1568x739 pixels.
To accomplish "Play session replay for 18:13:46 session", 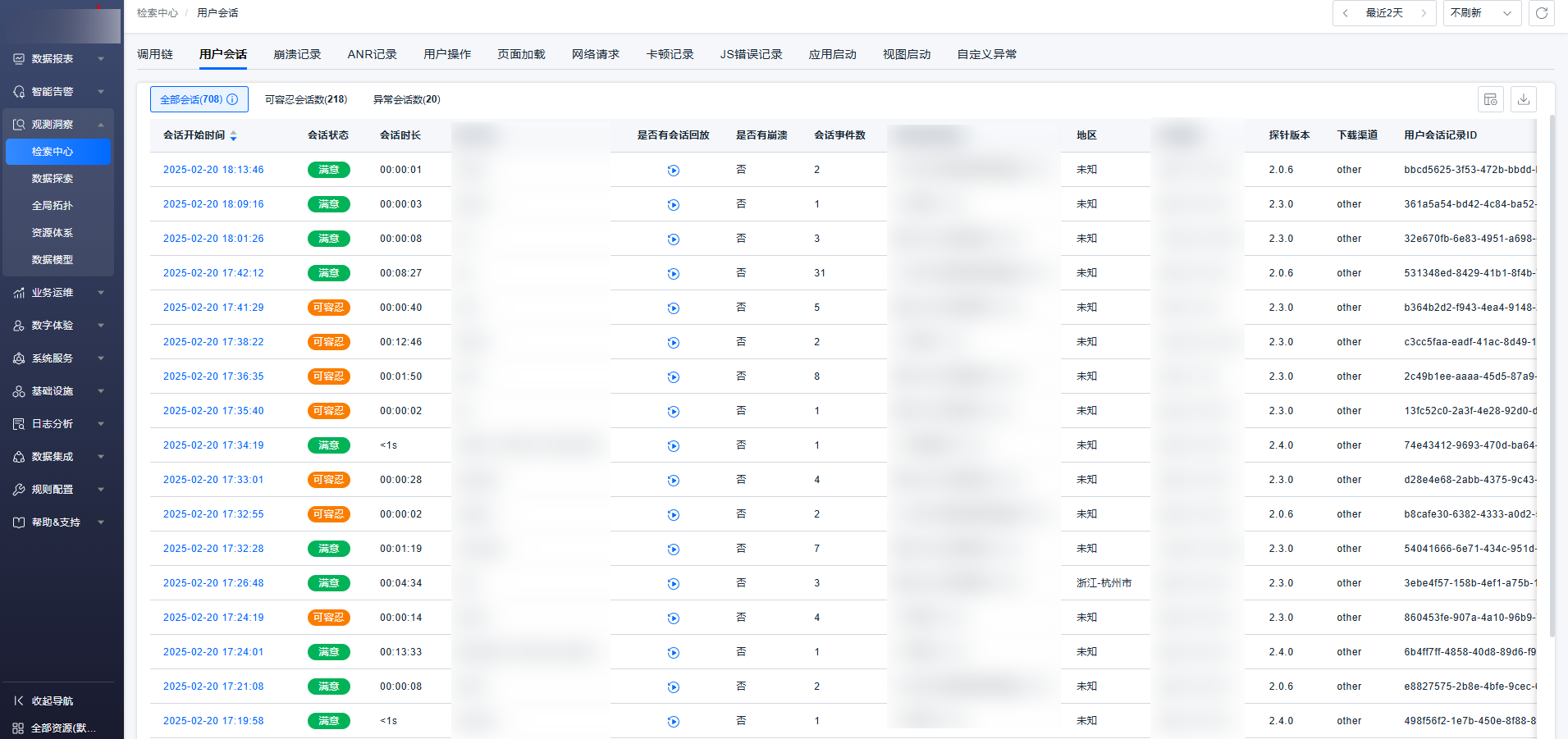I will pos(673,171).
